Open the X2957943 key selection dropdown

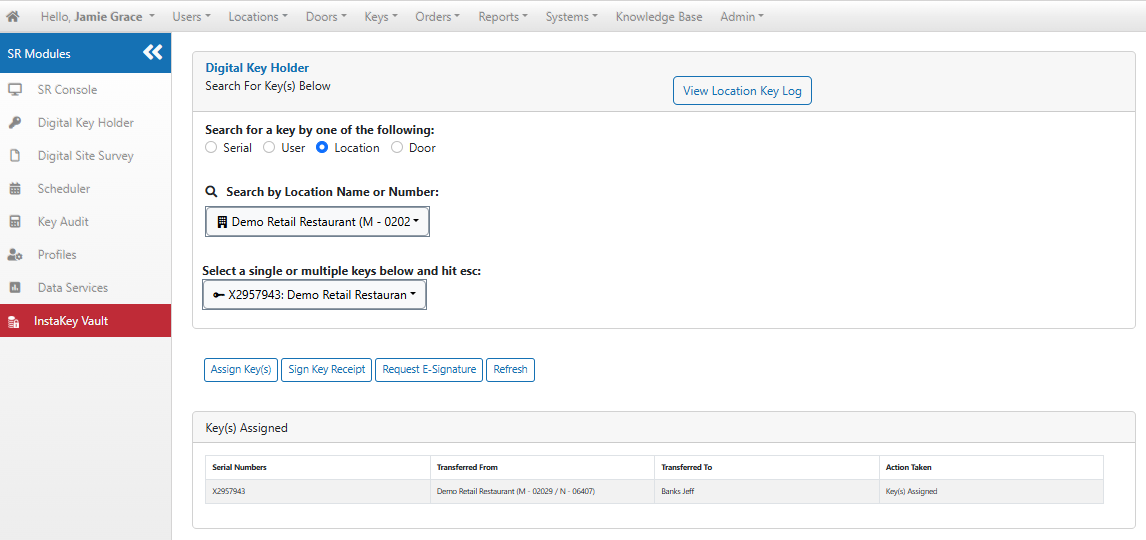(314, 295)
